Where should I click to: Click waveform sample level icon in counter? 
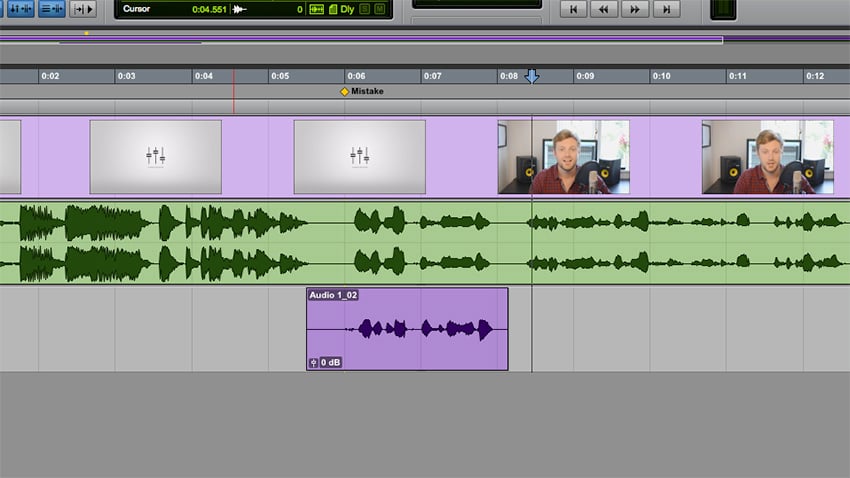pyautogui.click(x=239, y=9)
